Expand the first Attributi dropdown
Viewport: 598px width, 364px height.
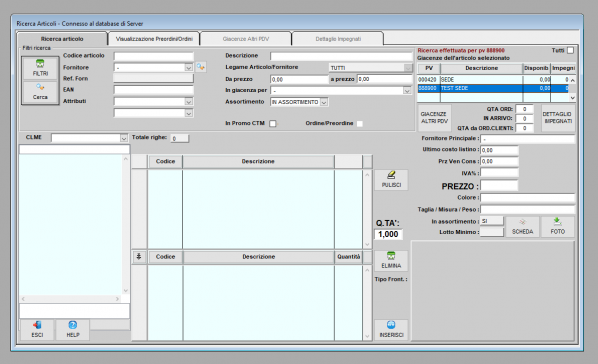tap(189, 102)
